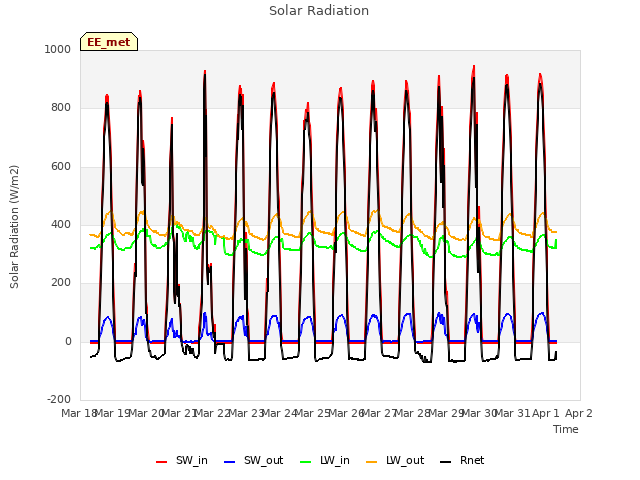Image resolution: width=640 pixels, height=480 pixels.
Task: Click the red SW_in legend swatch
Action: click(162, 462)
